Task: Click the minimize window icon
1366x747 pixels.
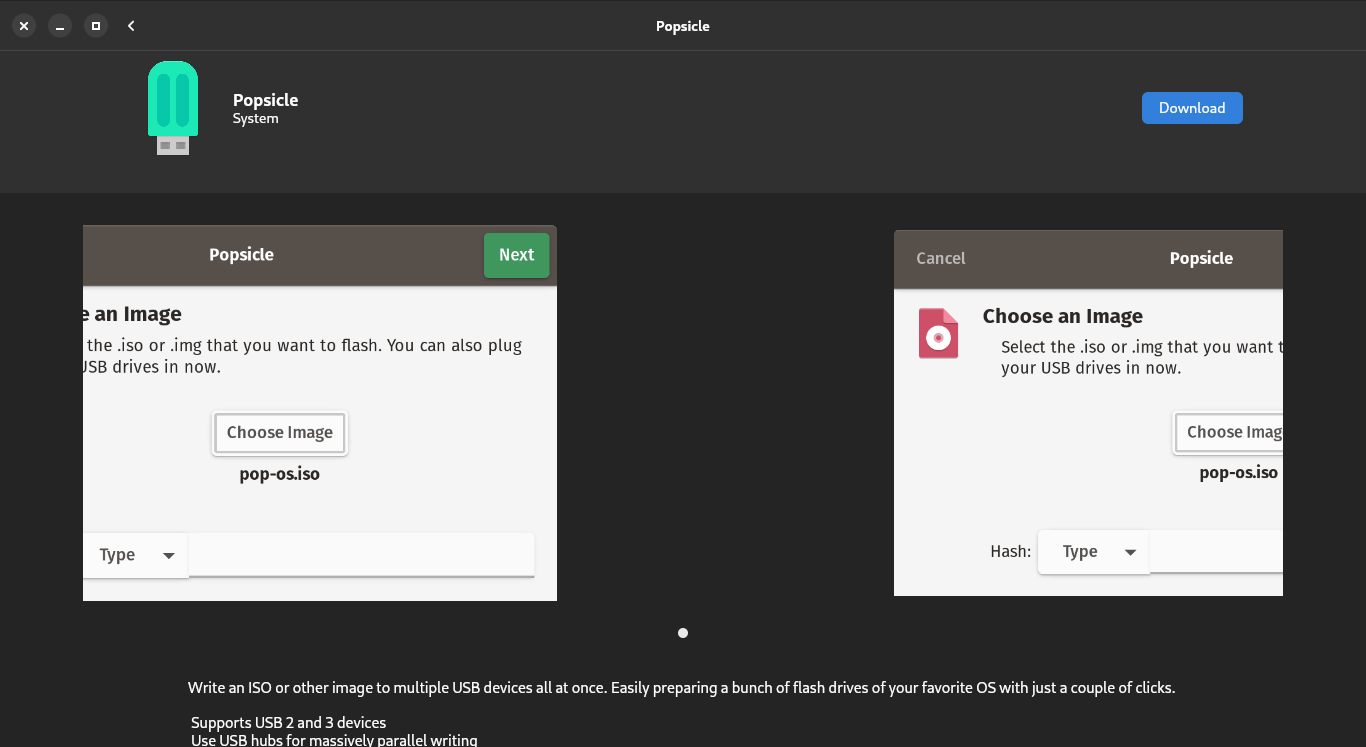Action: (59, 25)
